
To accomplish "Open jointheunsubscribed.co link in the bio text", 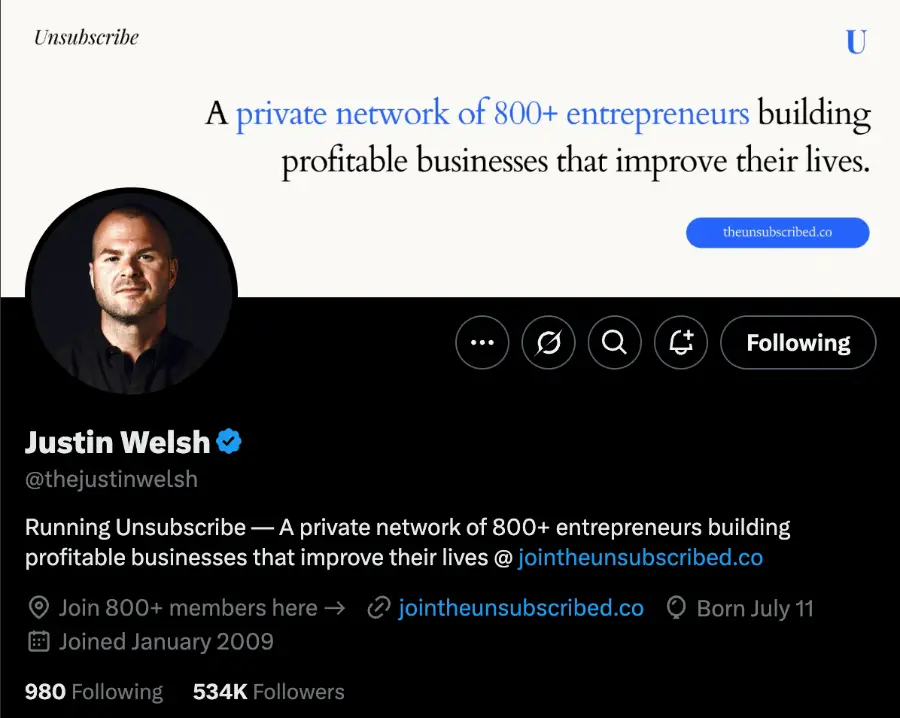I will click(x=640, y=557).
